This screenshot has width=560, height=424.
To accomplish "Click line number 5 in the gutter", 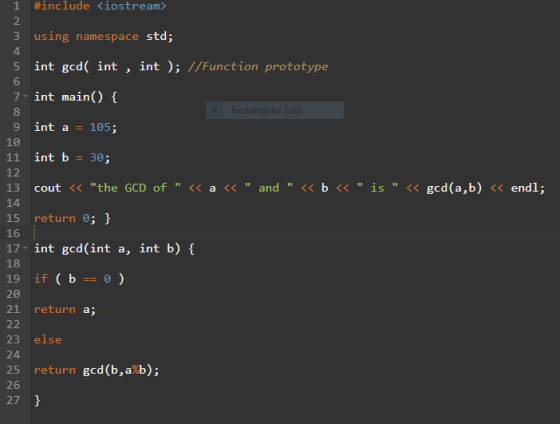I will (16, 67).
